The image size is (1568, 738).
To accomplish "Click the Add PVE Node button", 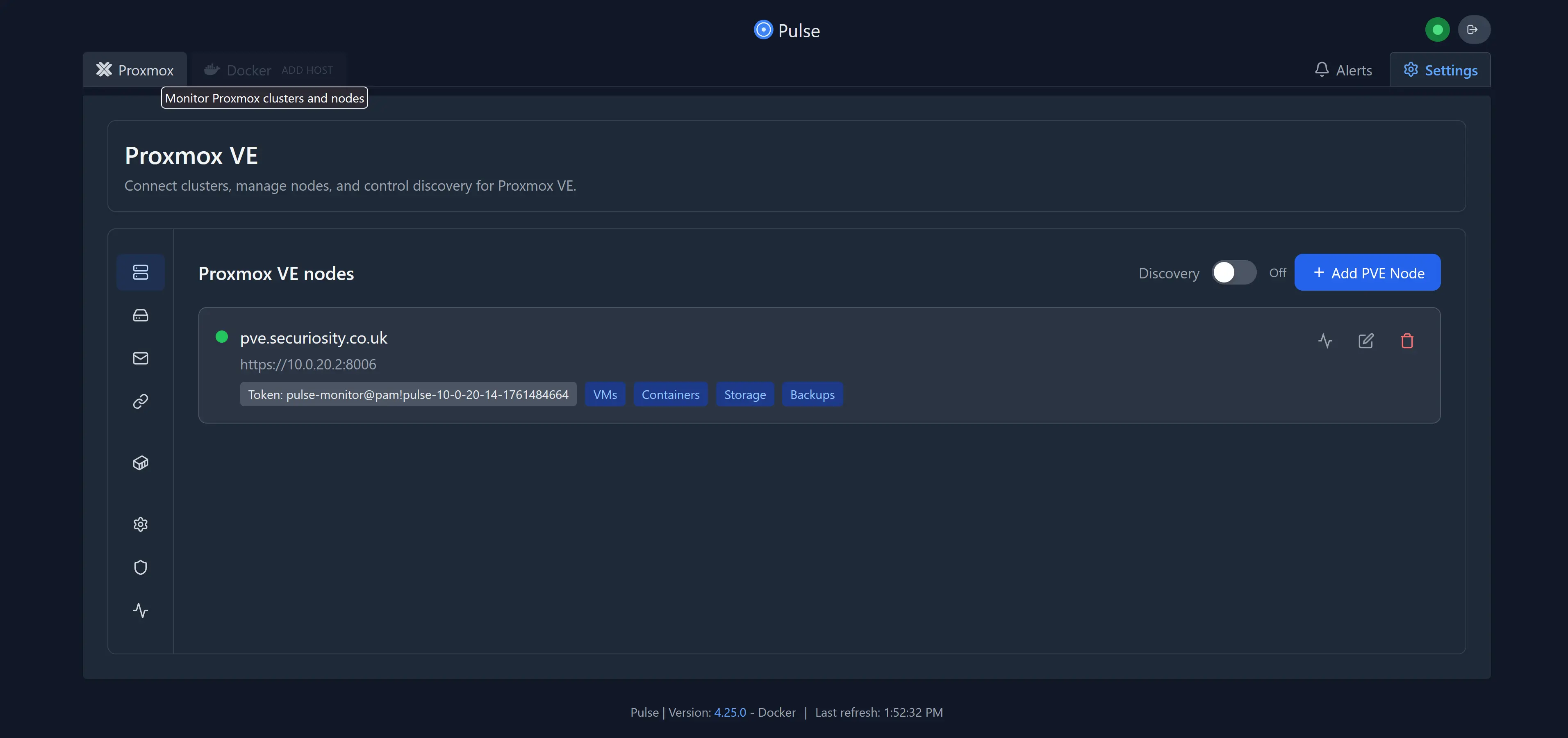I will coord(1367,273).
